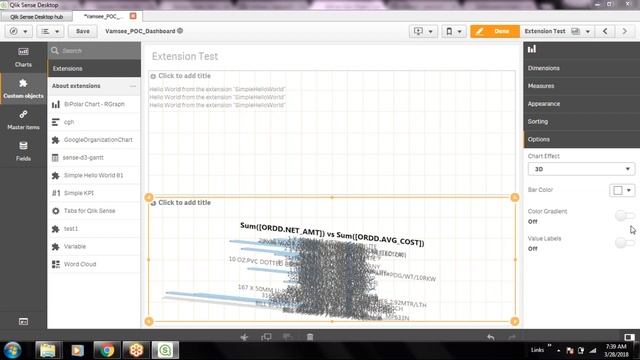Viewport: 640px width, 360px height.
Task: Open the global list menu dropdown
Action: point(51,31)
